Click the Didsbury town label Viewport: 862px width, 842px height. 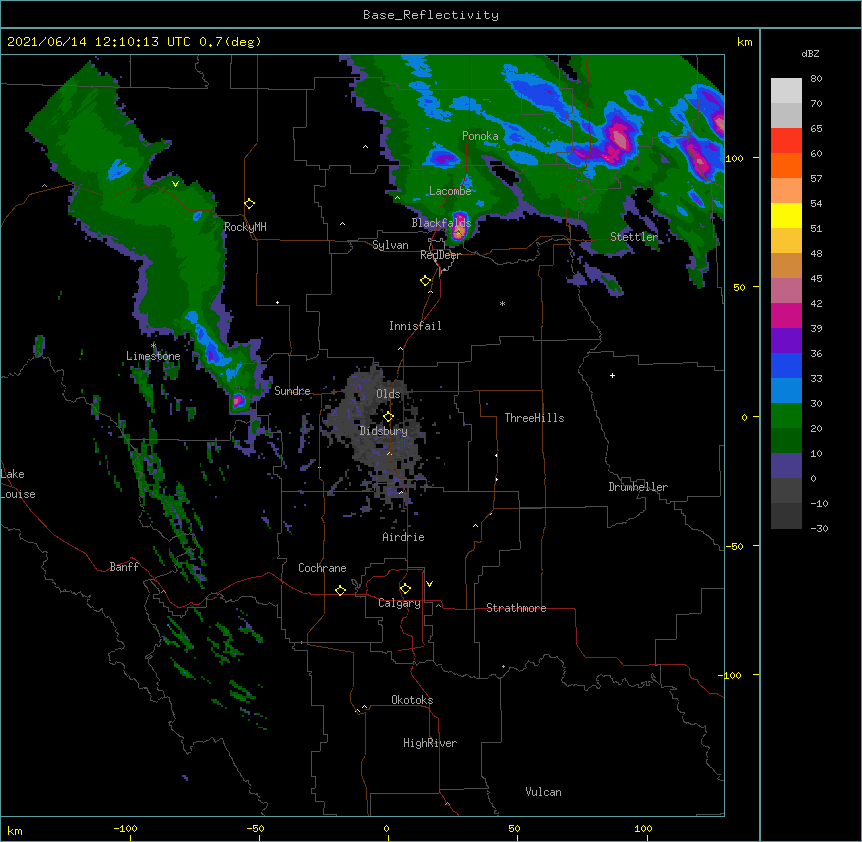384,431
